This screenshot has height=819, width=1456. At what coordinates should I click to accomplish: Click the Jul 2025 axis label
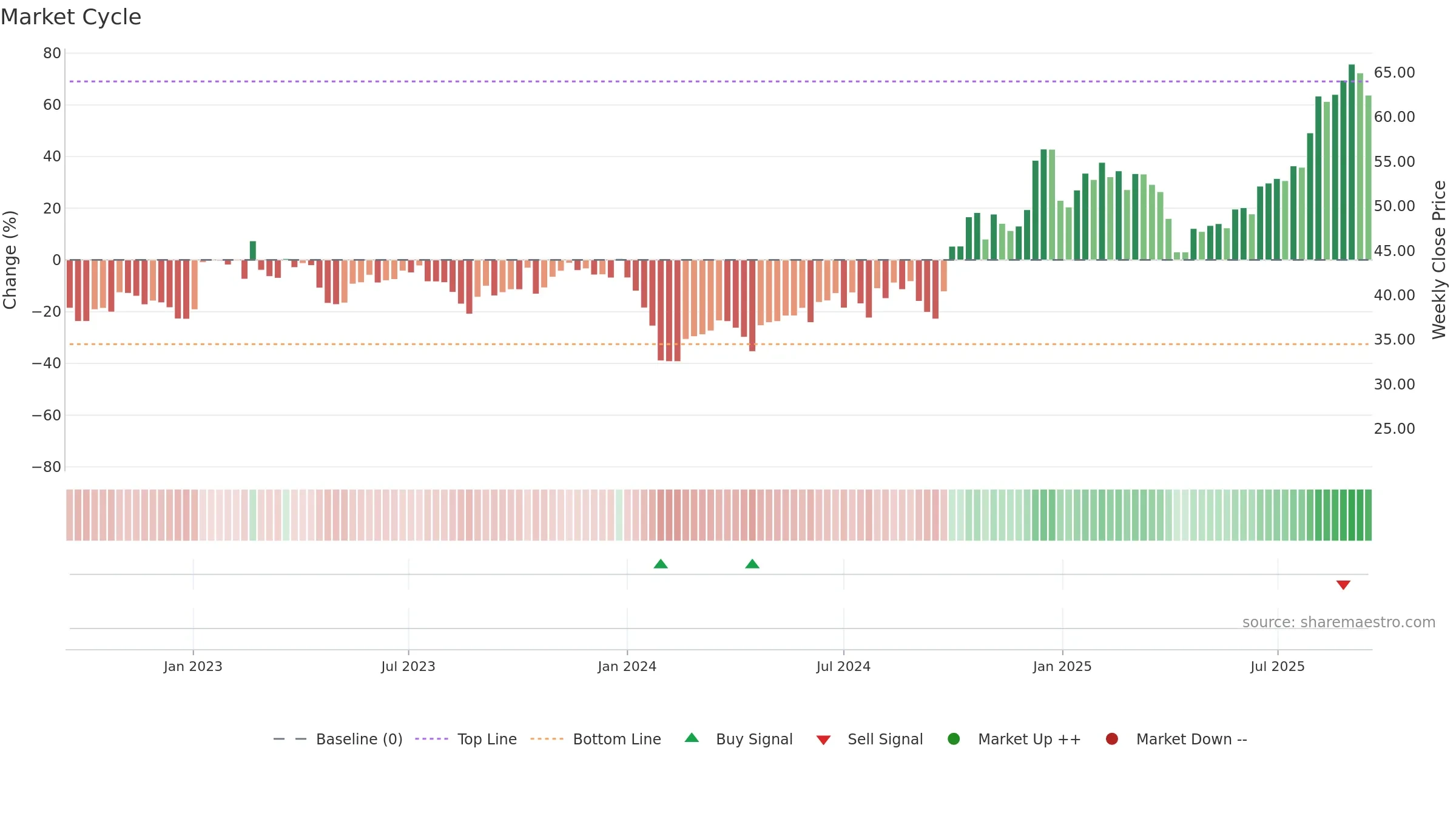(1278, 666)
